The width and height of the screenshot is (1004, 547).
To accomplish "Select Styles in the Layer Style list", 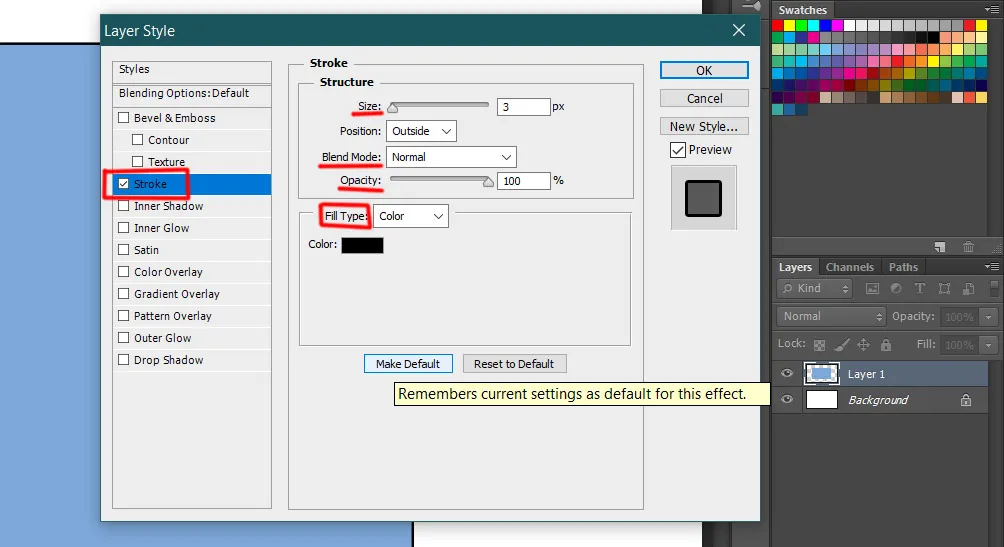I will tap(192, 70).
